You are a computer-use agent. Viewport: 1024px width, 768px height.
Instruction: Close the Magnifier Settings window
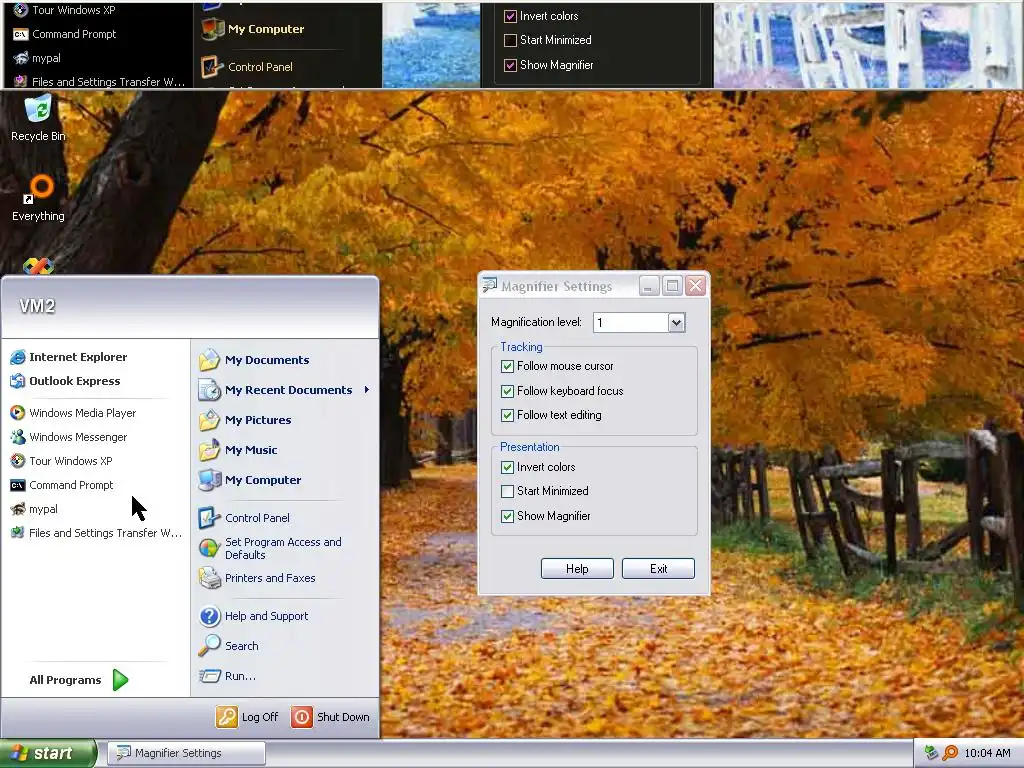[x=696, y=286]
